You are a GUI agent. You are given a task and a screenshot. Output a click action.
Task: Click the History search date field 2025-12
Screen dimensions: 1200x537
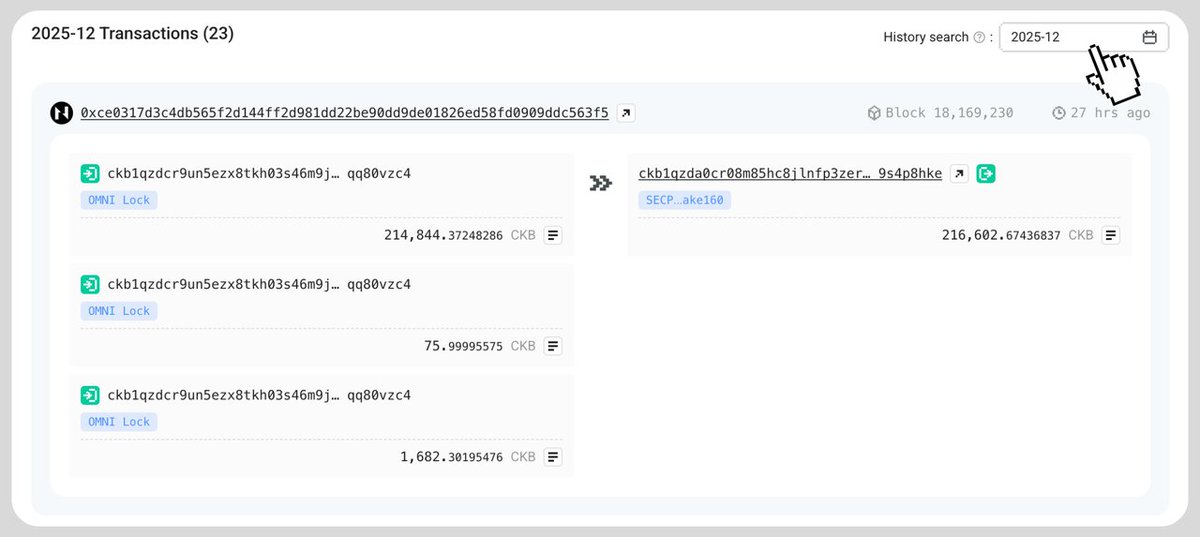pyautogui.click(x=1084, y=37)
